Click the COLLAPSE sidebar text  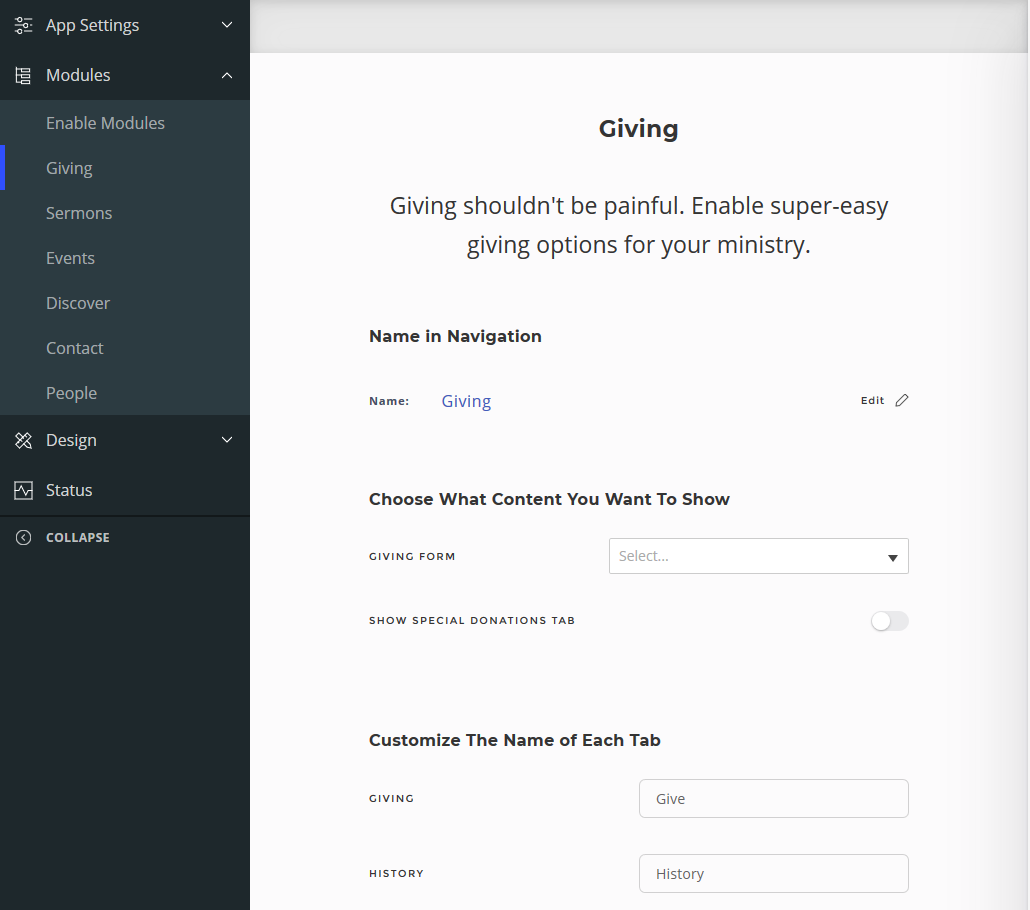coord(78,537)
